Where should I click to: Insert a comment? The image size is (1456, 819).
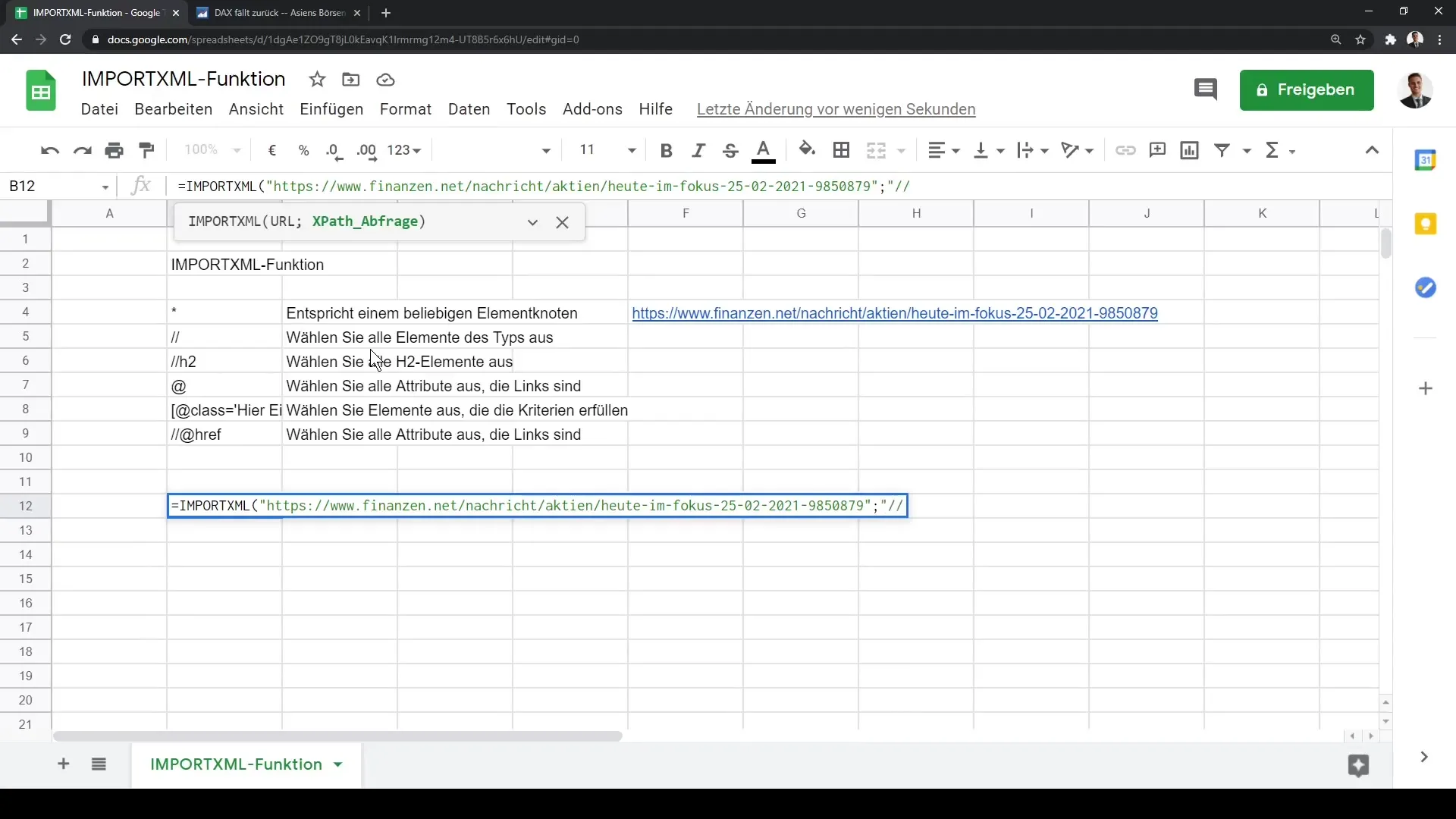point(1157,150)
